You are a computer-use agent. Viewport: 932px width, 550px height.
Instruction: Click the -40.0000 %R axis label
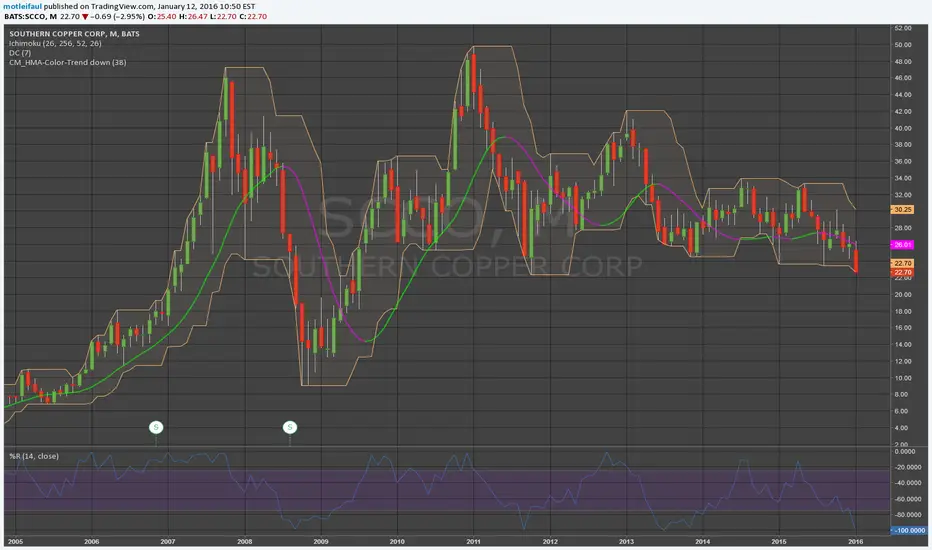tap(910, 483)
